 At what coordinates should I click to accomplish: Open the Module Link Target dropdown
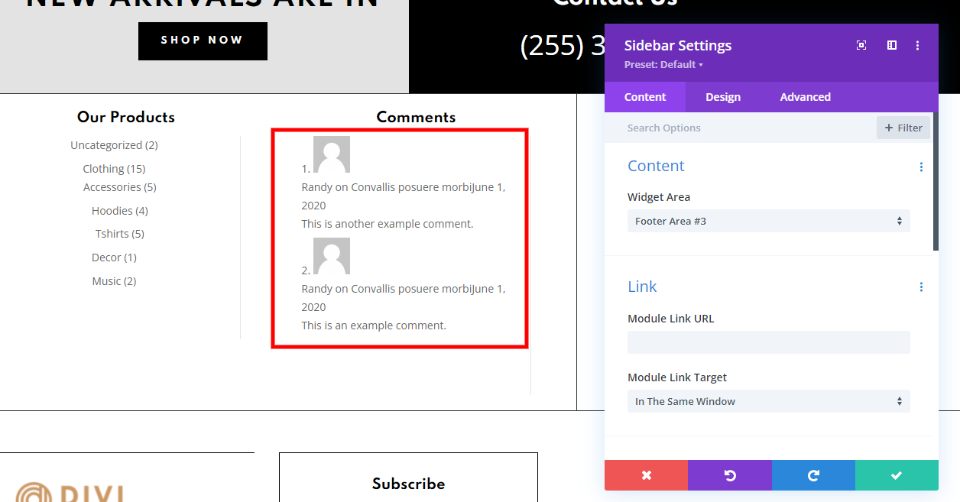coord(768,402)
